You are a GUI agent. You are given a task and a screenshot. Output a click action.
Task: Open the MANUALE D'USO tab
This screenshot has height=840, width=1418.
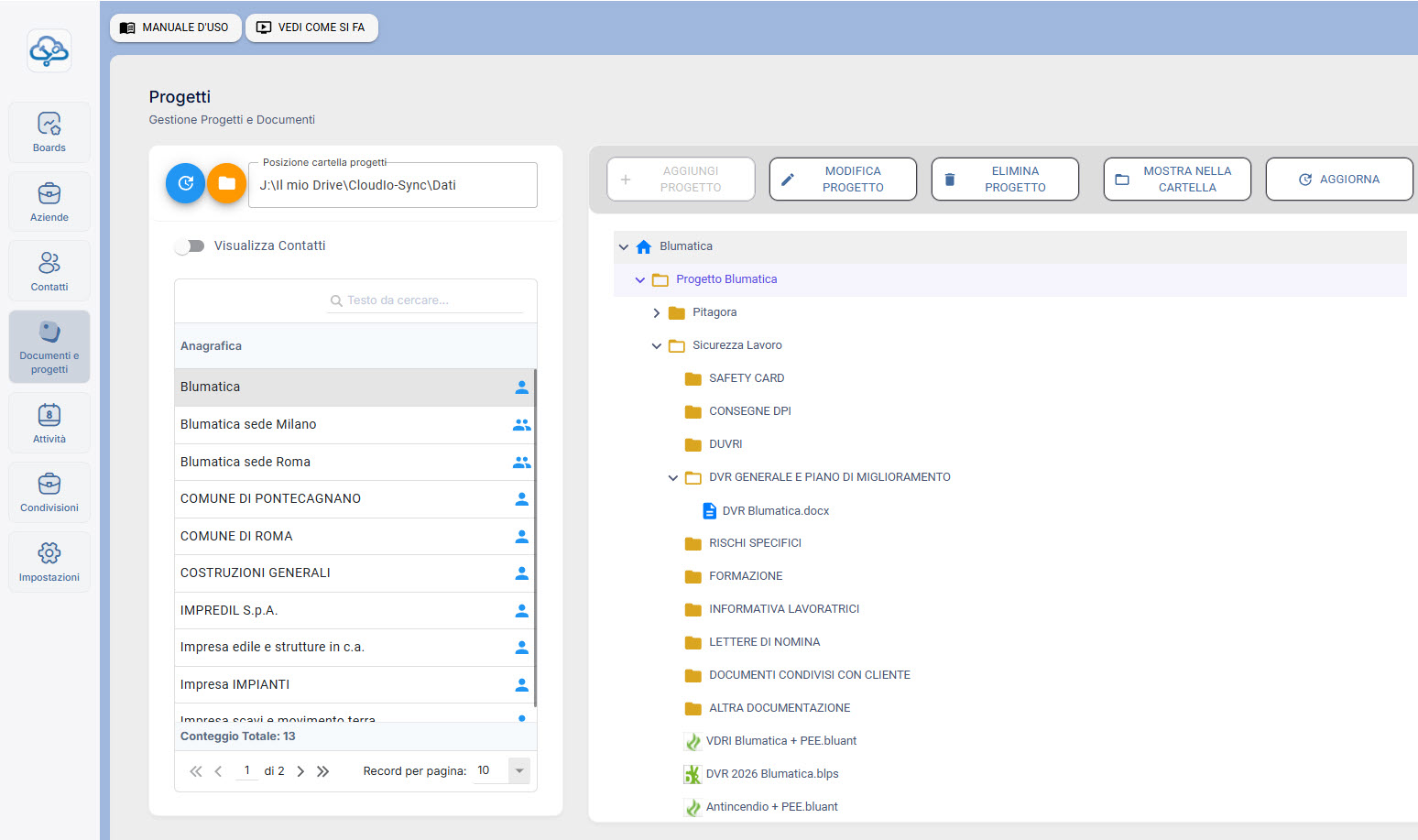(x=175, y=27)
